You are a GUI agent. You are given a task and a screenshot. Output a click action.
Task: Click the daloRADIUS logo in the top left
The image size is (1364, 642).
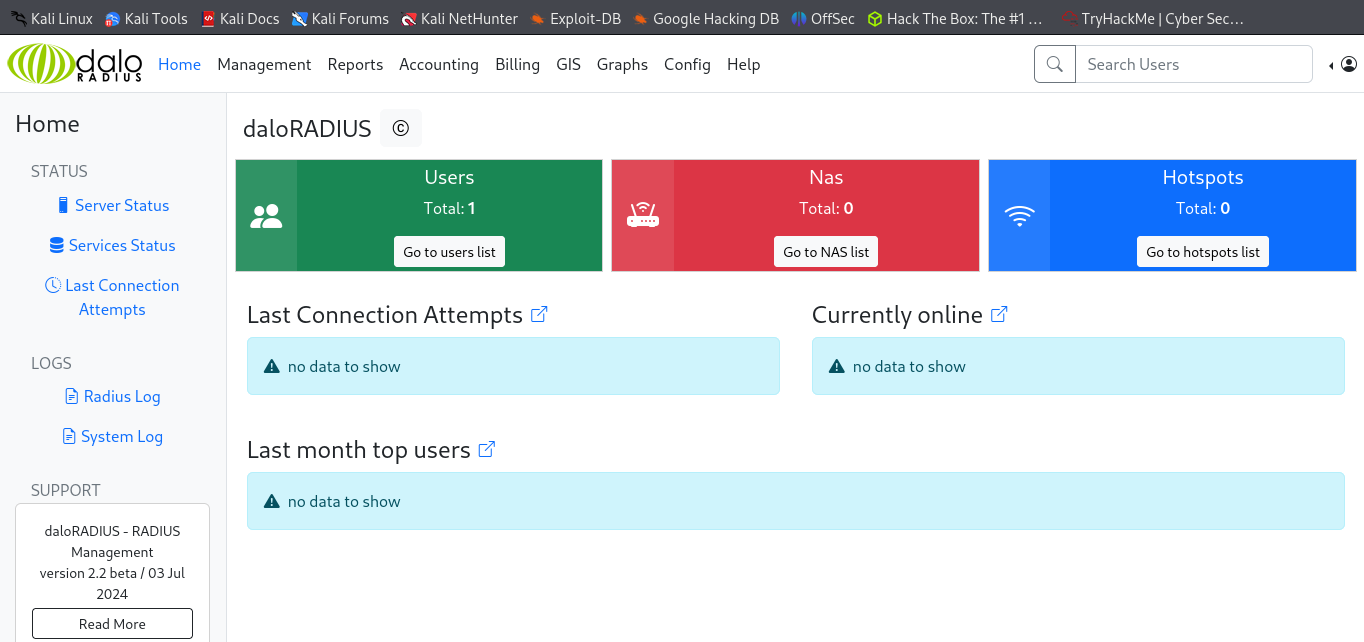click(x=74, y=64)
